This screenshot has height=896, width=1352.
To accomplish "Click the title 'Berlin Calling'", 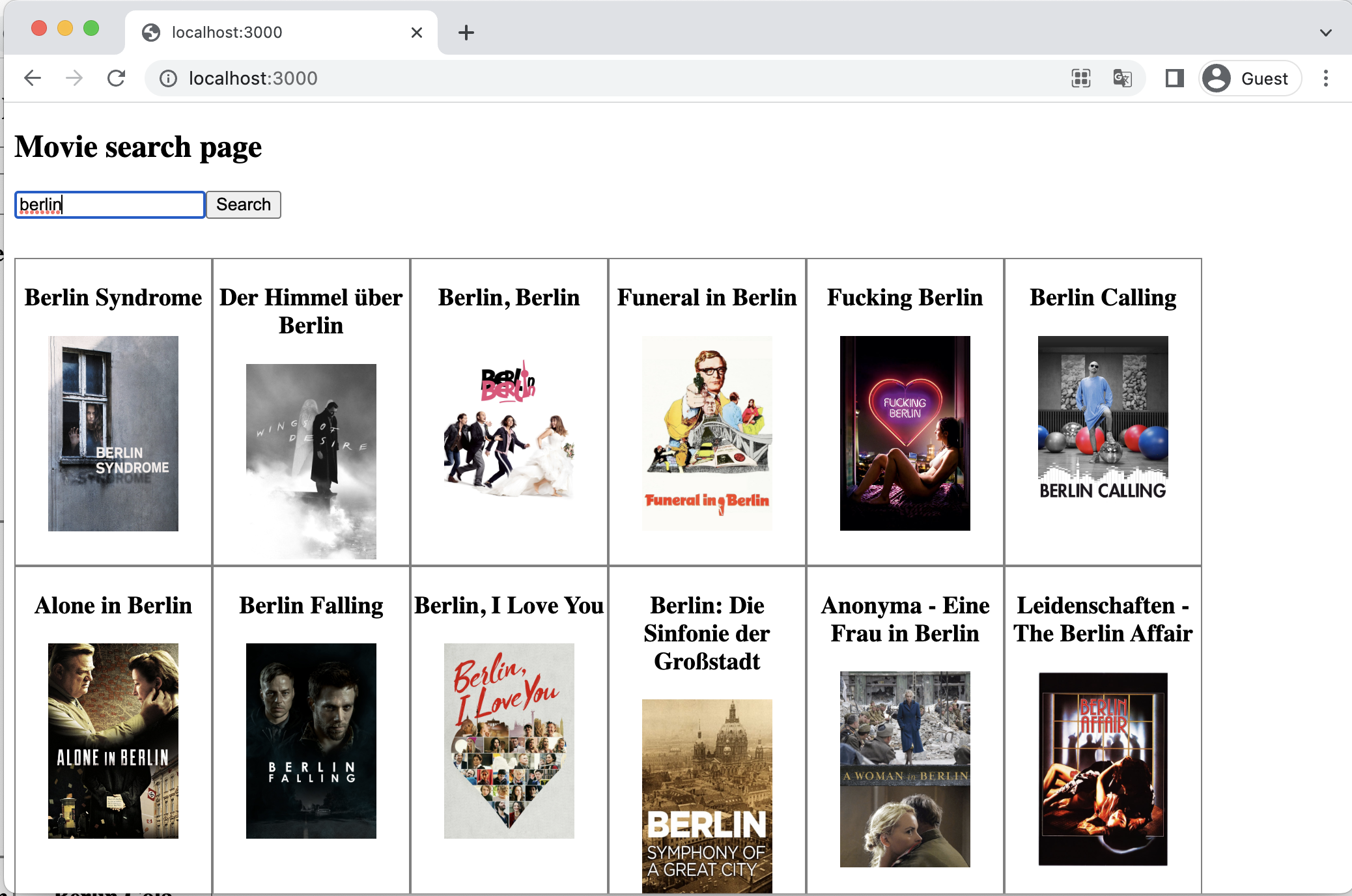I will tap(1103, 298).
